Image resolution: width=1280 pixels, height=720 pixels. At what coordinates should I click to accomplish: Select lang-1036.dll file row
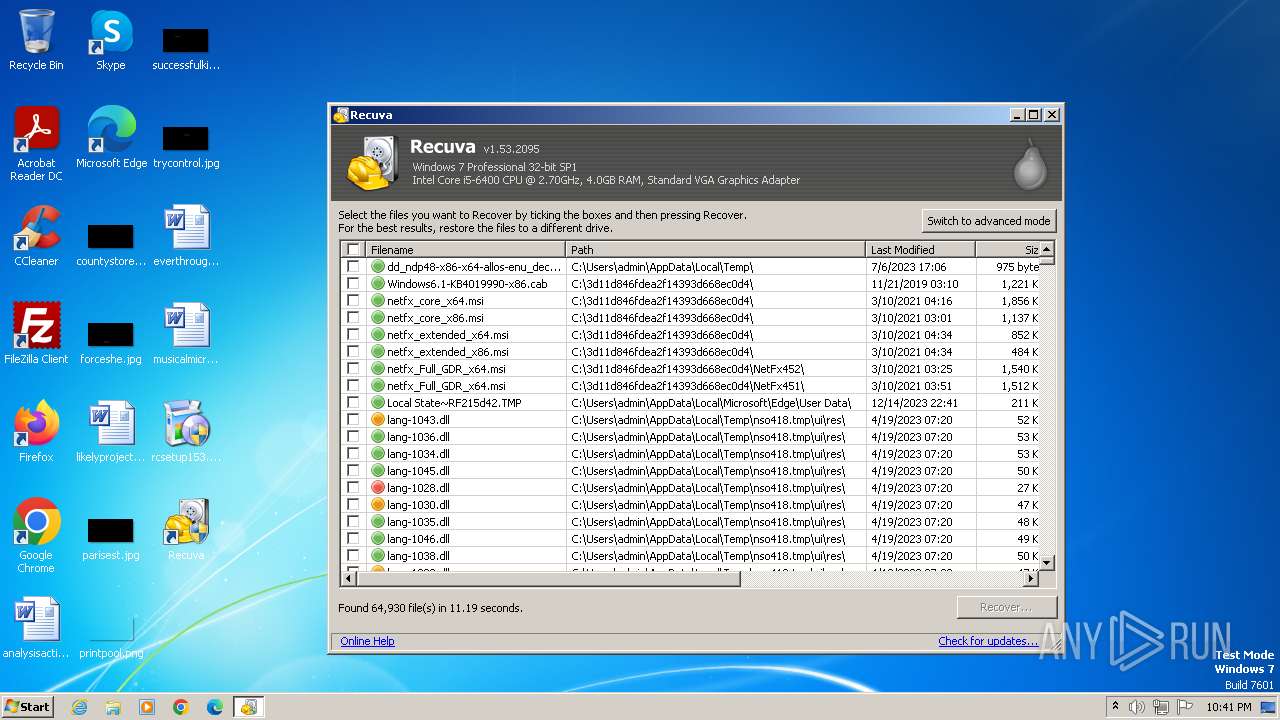tap(690, 437)
